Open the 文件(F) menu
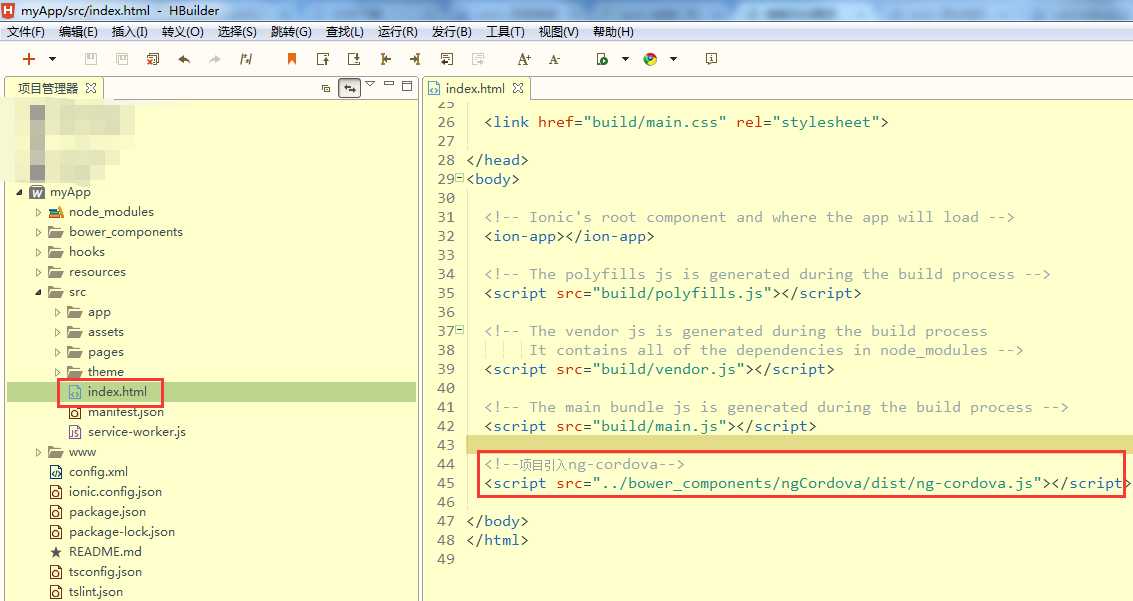The height and width of the screenshot is (601, 1133). 25,32
